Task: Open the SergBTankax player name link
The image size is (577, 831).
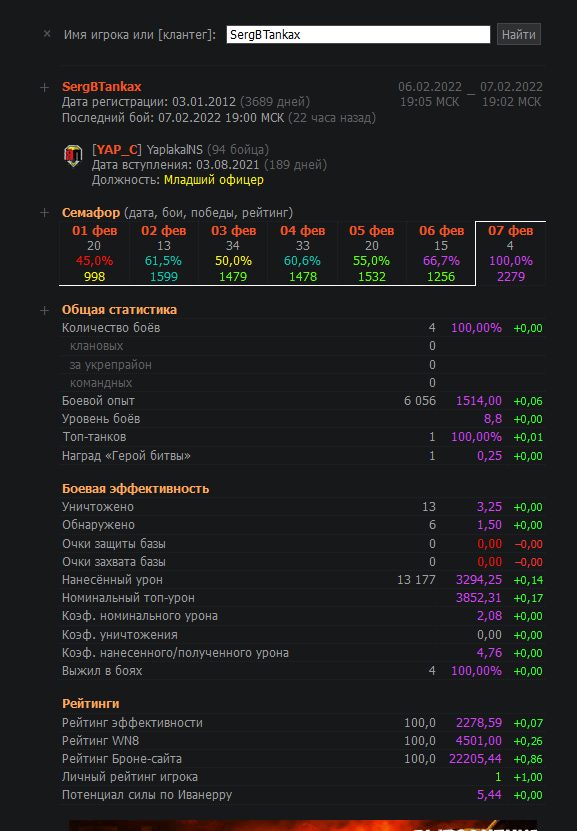Action: pyautogui.click(x=102, y=87)
